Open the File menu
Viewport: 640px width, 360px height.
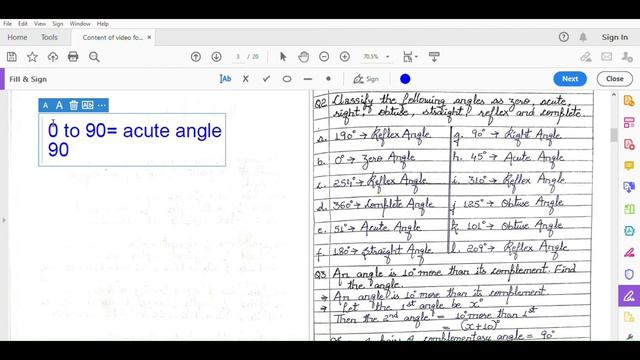(x=7, y=24)
